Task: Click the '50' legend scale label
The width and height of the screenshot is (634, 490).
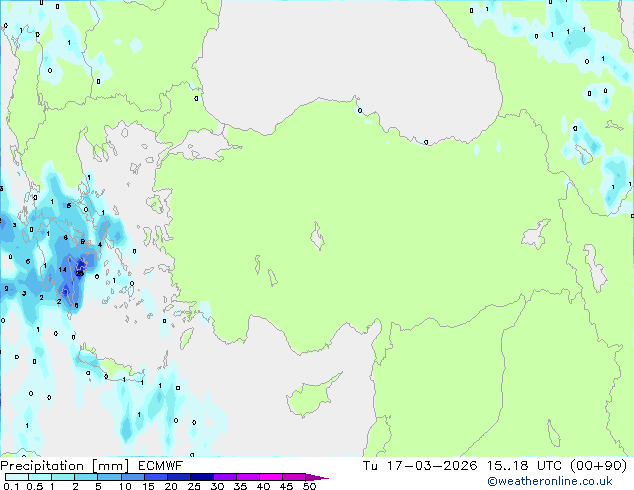Action: tap(309, 486)
